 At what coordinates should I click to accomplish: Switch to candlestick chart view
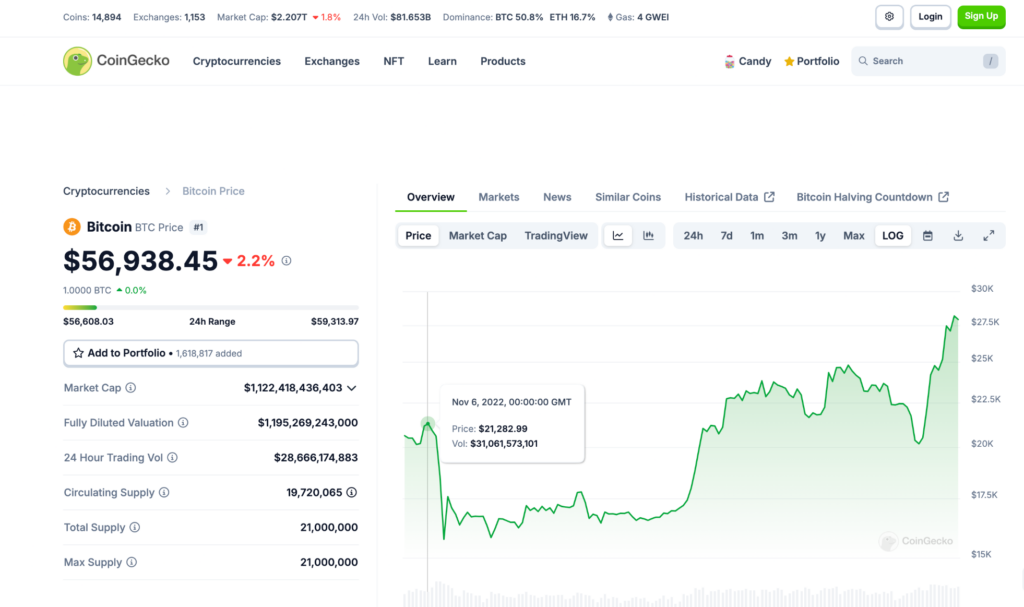click(646, 235)
